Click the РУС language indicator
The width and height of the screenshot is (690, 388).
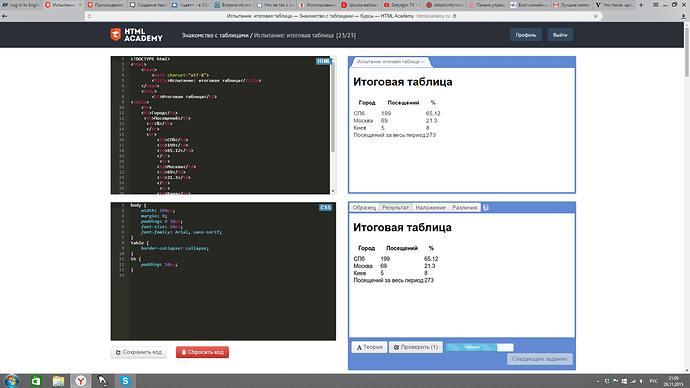[653, 381]
